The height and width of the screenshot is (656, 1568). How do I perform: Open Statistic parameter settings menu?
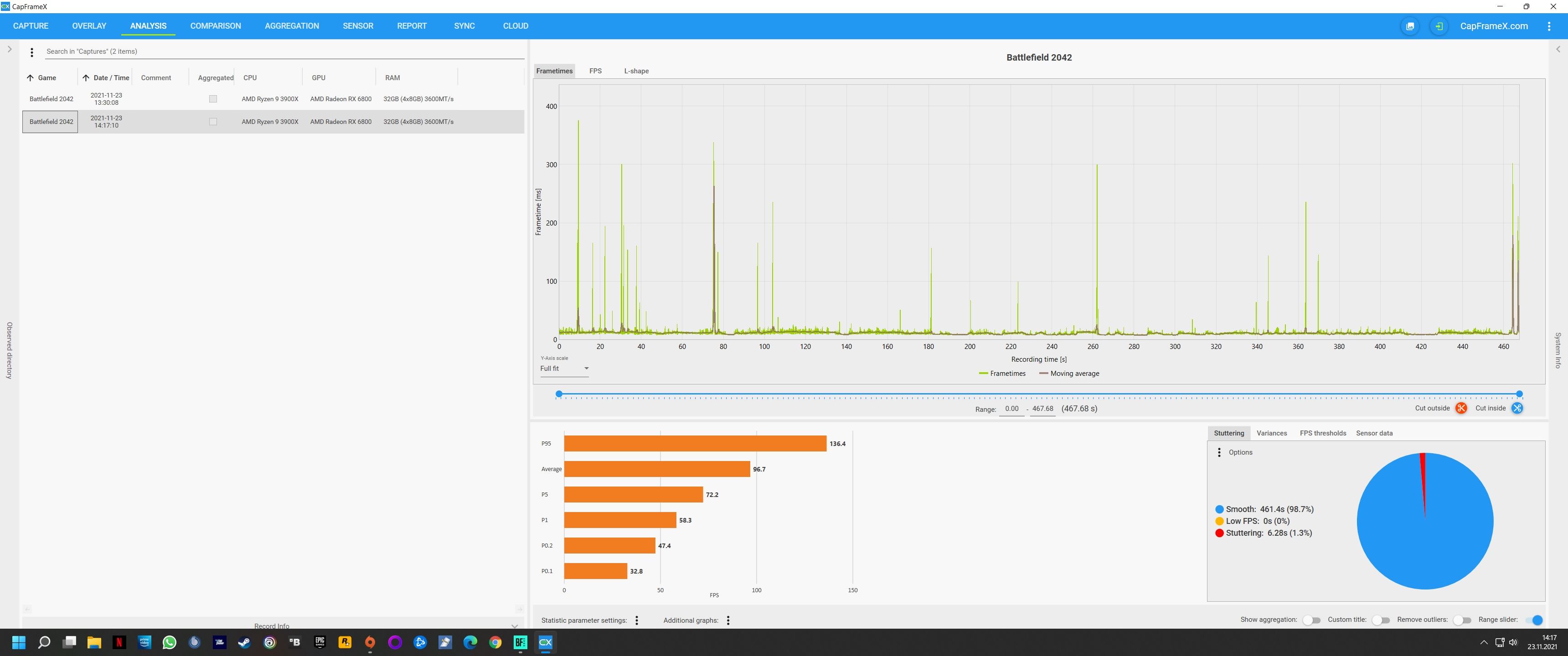coord(637,620)
